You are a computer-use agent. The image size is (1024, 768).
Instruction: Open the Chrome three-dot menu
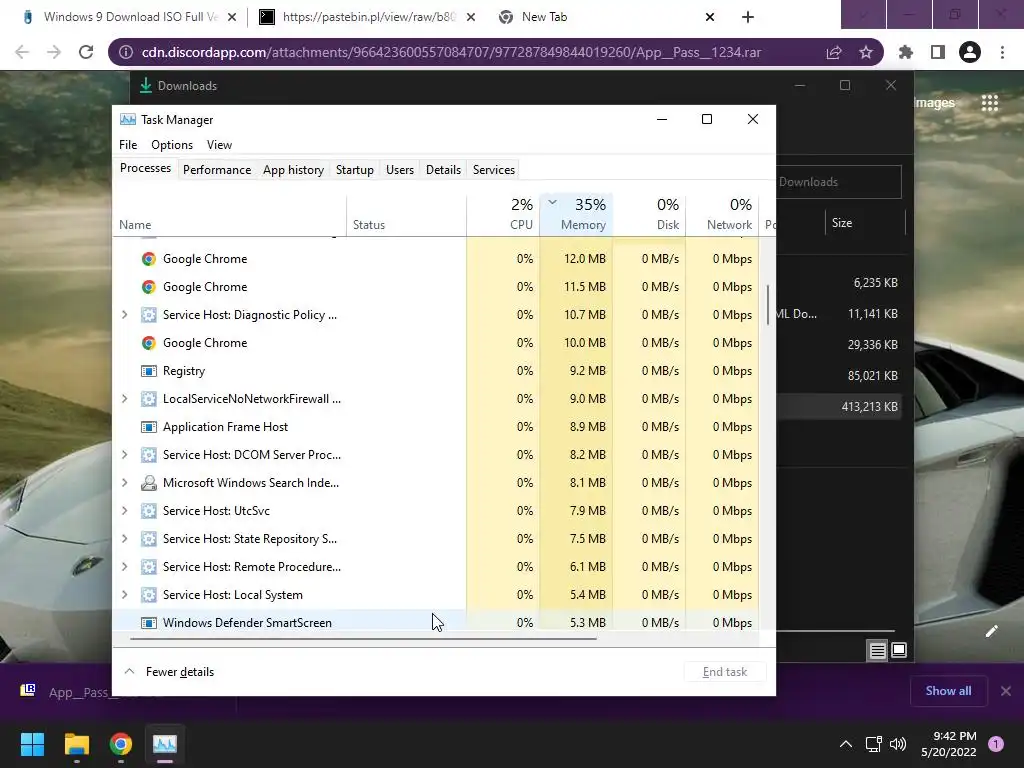(1002, 52)
